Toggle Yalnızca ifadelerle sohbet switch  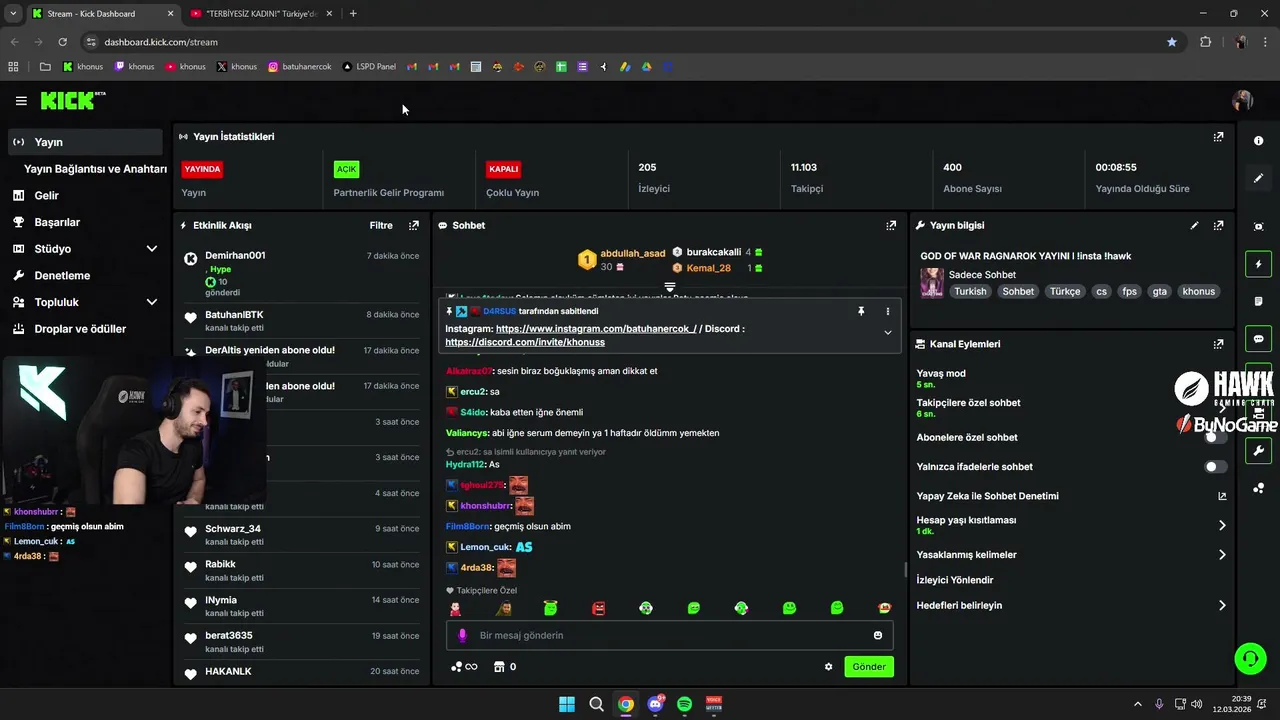(1216, 467)
